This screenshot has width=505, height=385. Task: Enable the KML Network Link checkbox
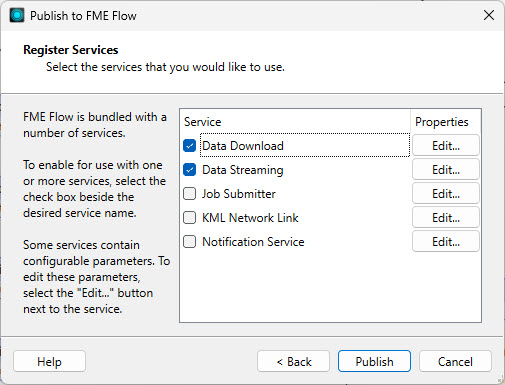pos(189,218)
